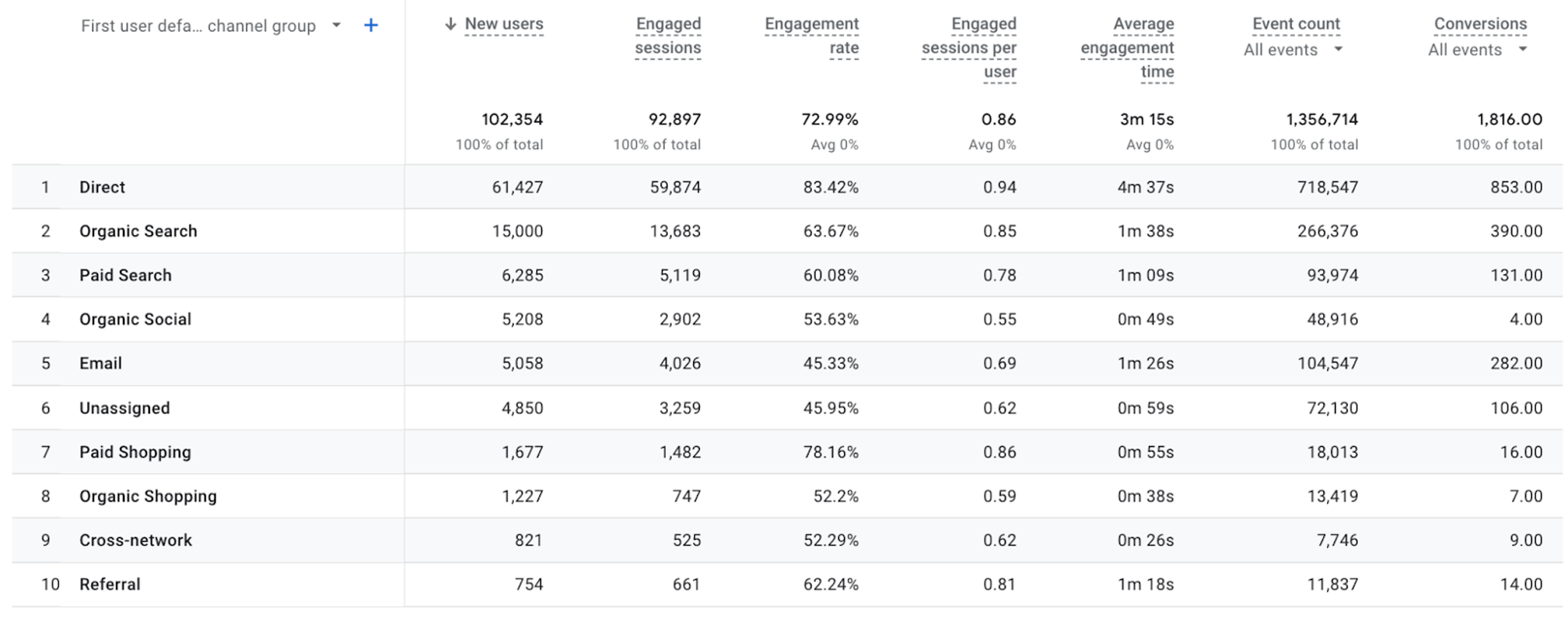Select the Paid Shopping row
Viewport: 1568px width, 617px height.
point(786,452)
